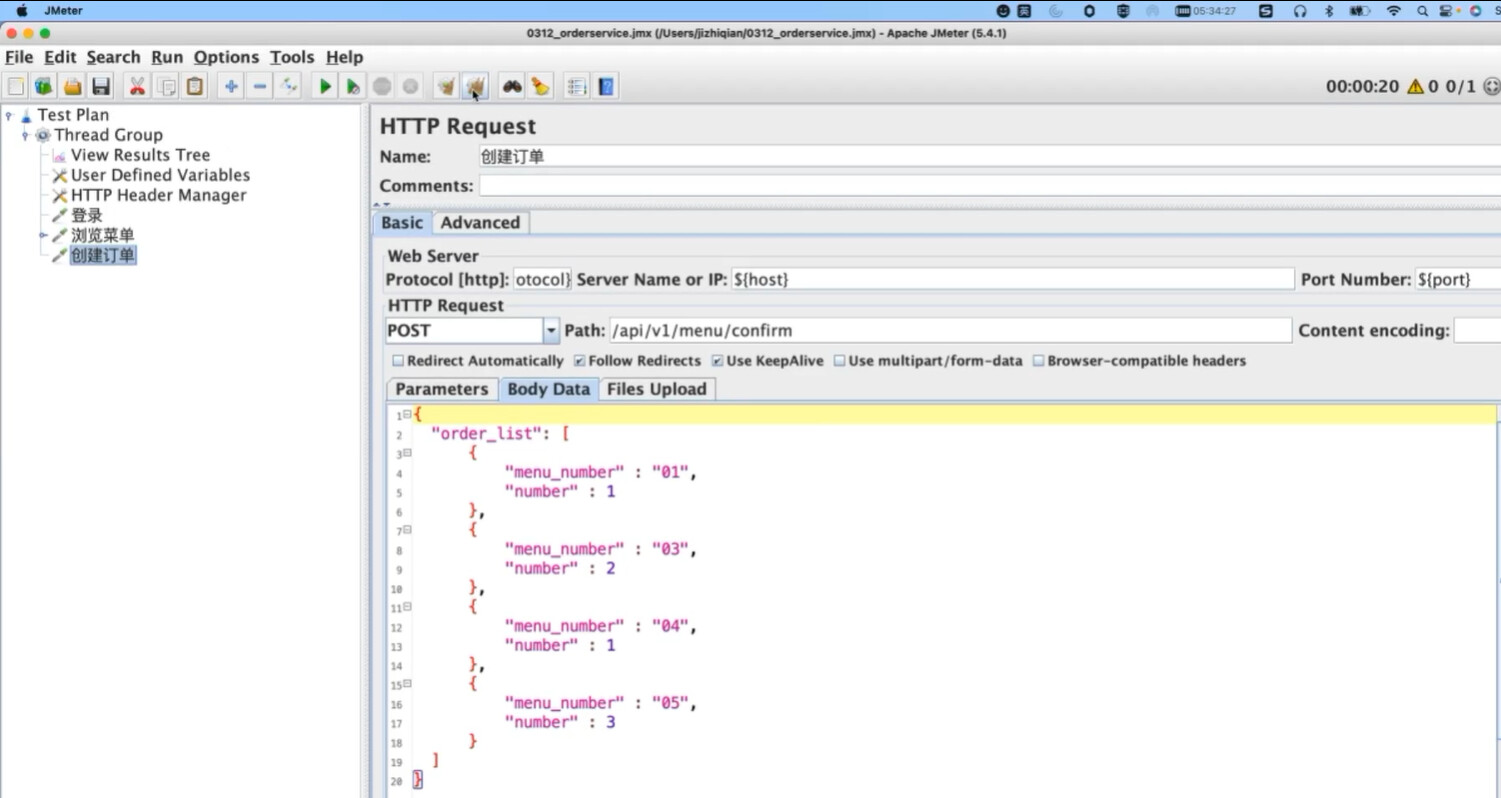Open the Help menu
This screenshot has height=798, width=1501.
coord(344,58)
